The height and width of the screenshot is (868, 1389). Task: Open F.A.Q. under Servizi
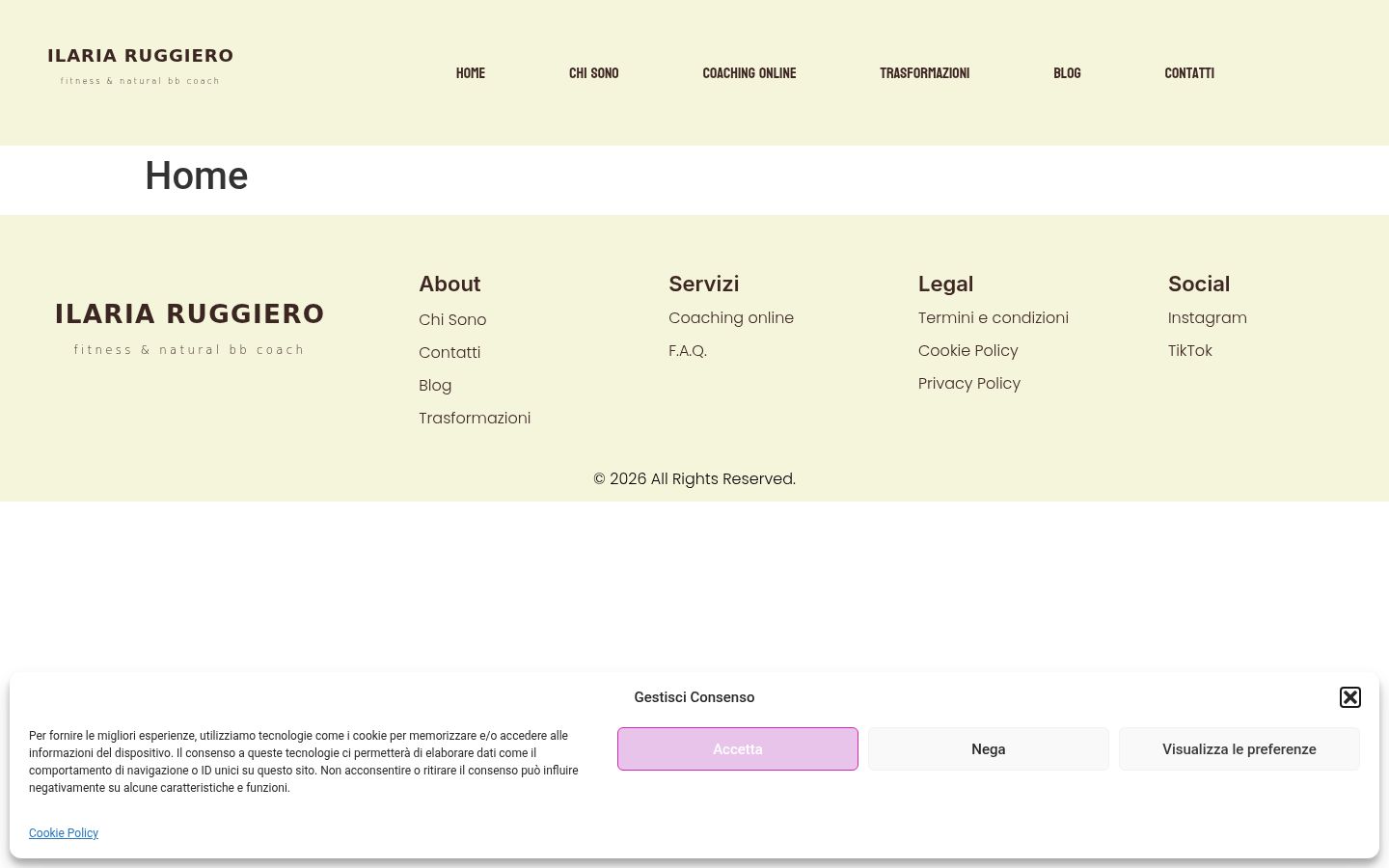(688, 351)
